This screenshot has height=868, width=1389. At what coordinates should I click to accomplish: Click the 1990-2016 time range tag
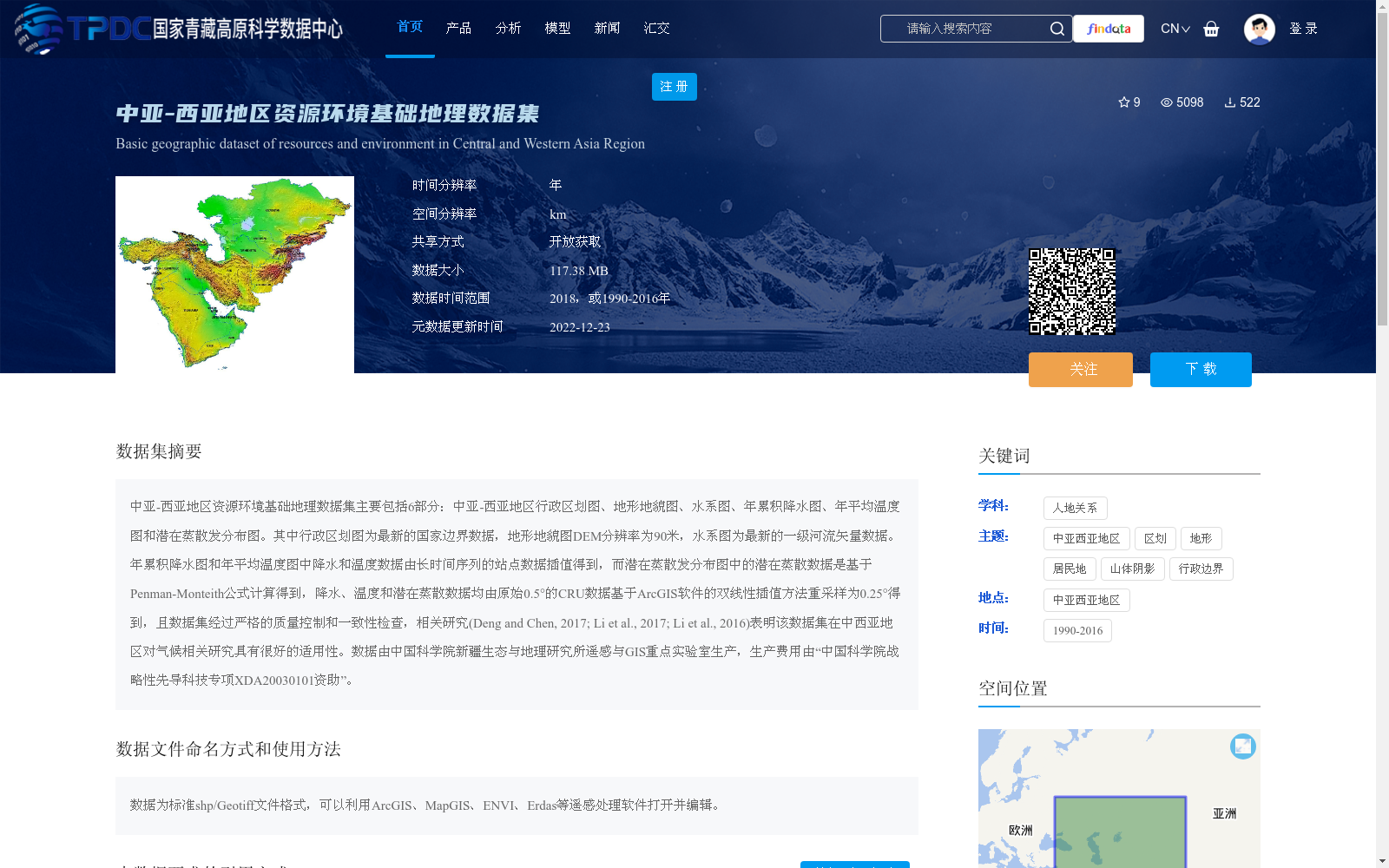coord(1077,631)
